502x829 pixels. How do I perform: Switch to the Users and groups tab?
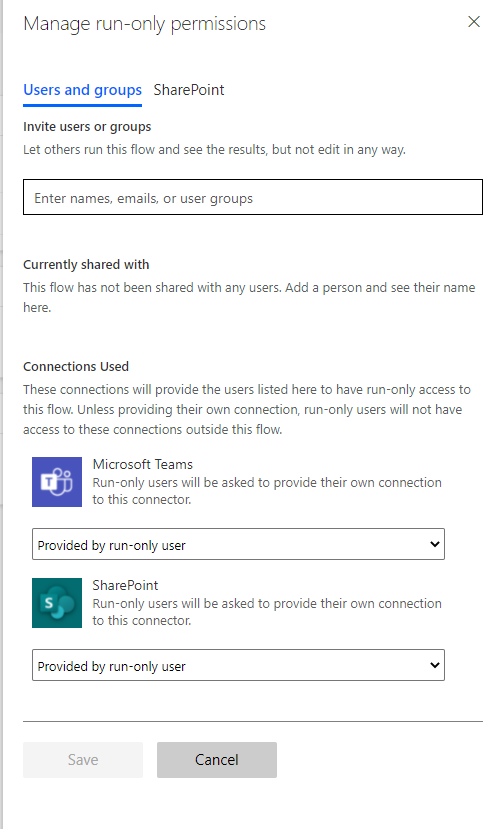point(82,90)
